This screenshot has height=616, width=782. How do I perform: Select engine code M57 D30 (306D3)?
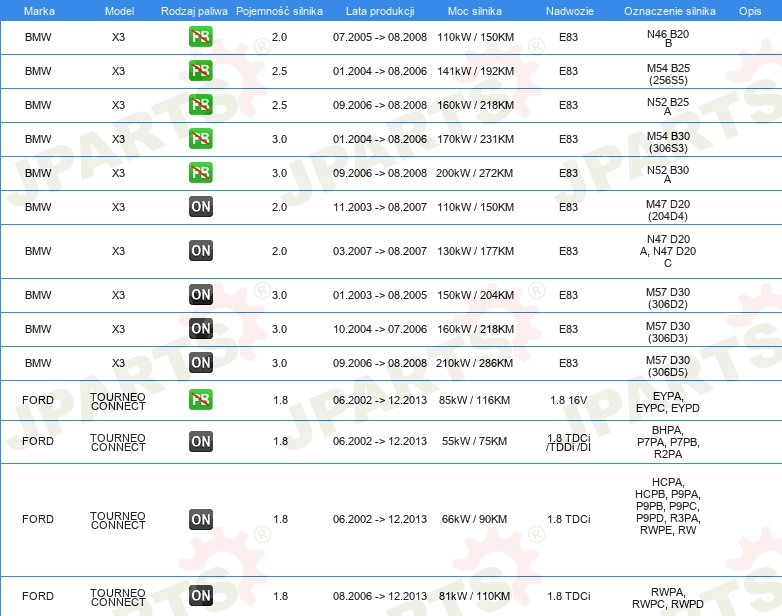pos(668,332)
